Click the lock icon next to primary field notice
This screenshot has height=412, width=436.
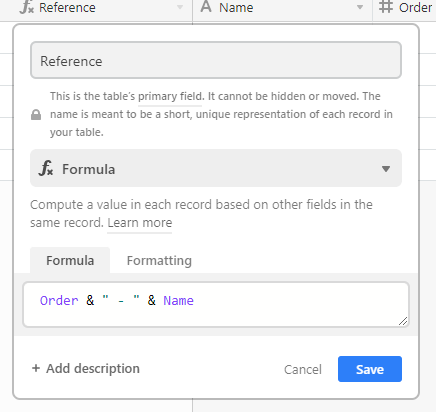[x=36, y=115]
